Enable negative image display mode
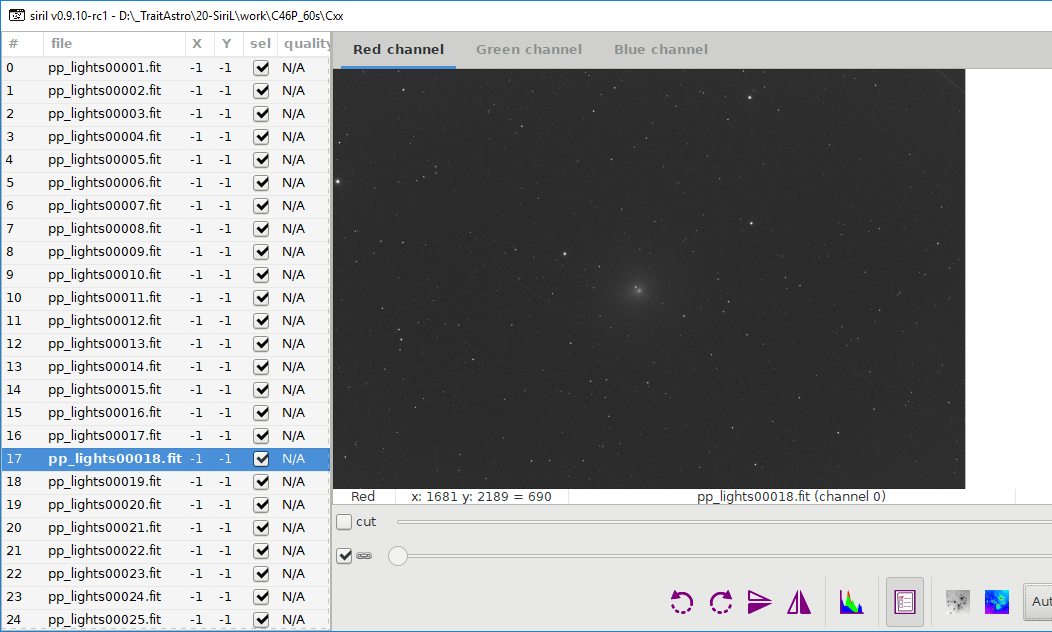The image size is (1052, 632). (x=957, y=602)
